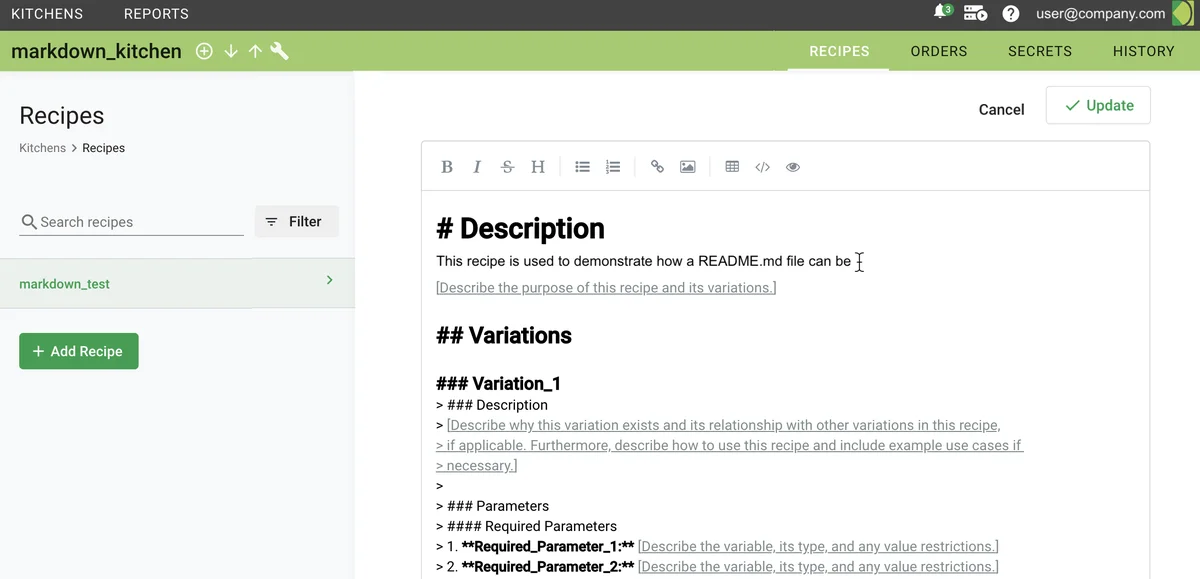Switch to the Orders tab
This screenshot has width=1200, height=579.
click(x=938, y=51)
